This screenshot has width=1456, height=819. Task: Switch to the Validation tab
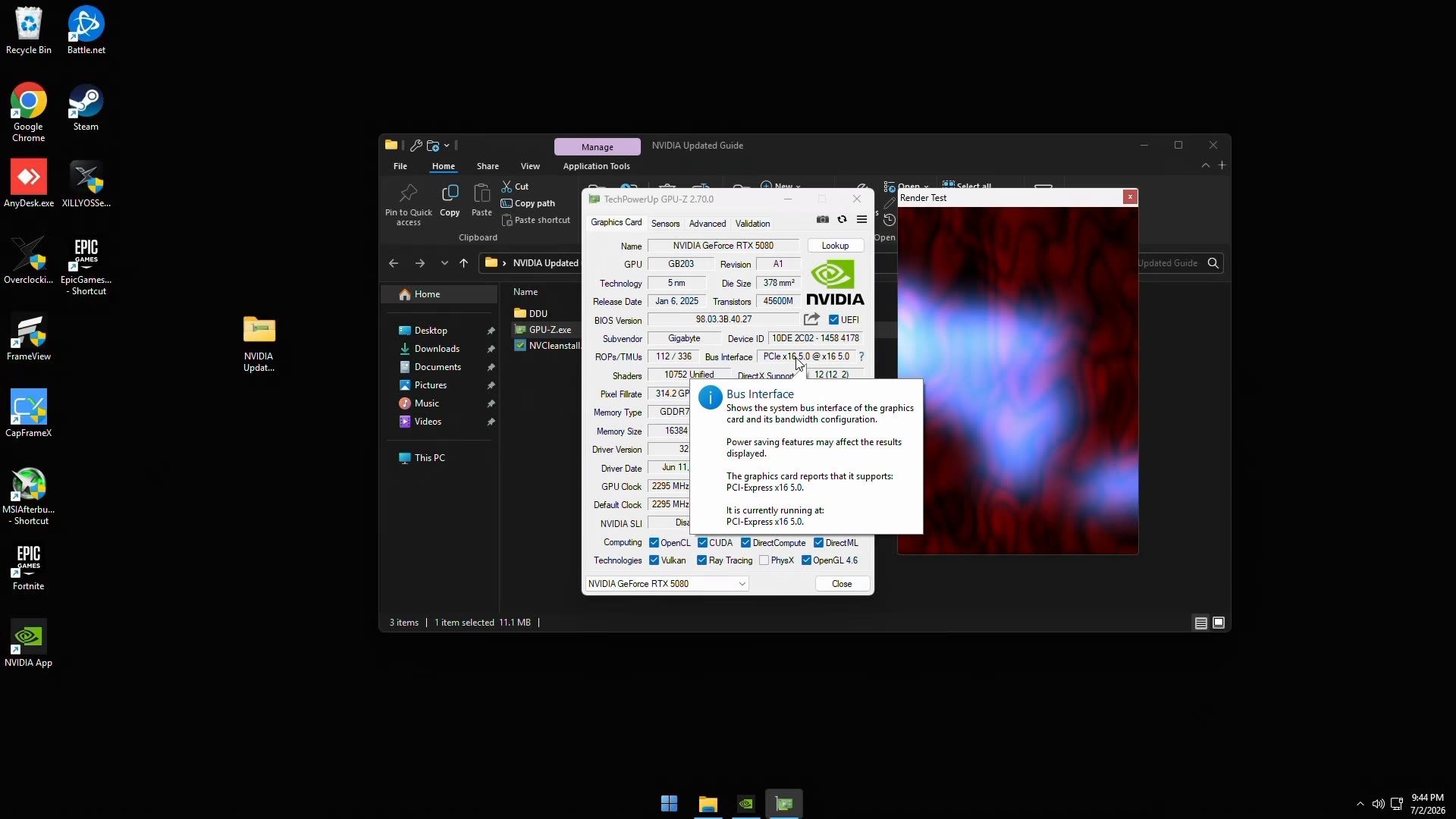[752, 224]
